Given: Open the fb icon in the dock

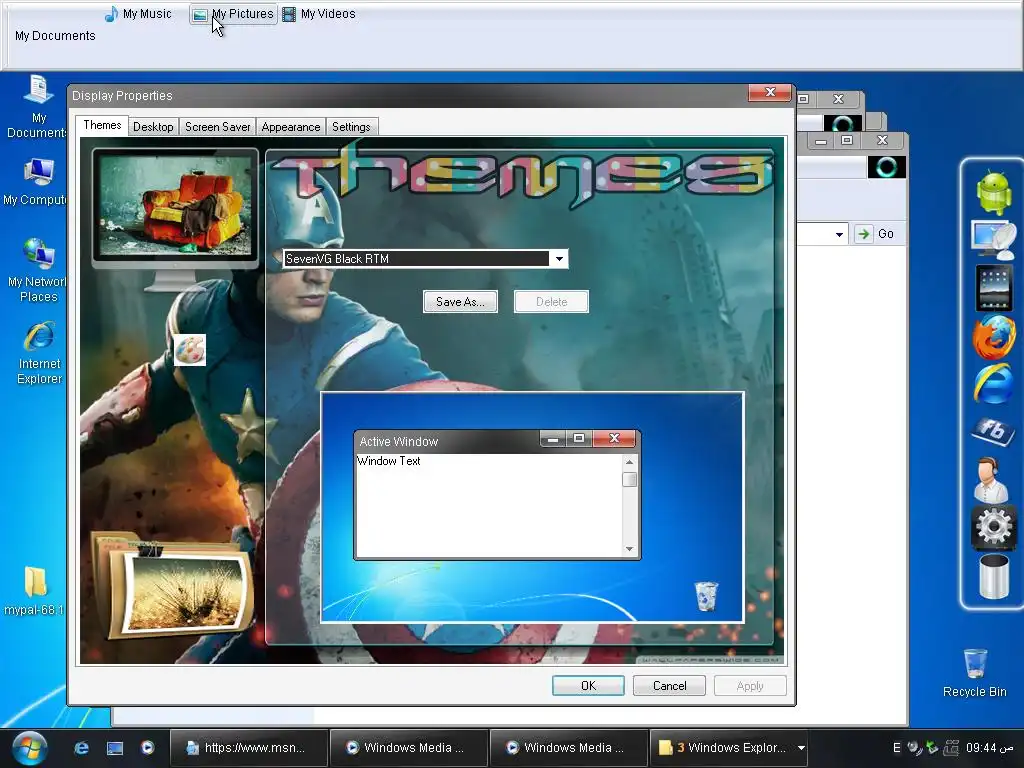Looking at the screenshot, I should (993, 432).
